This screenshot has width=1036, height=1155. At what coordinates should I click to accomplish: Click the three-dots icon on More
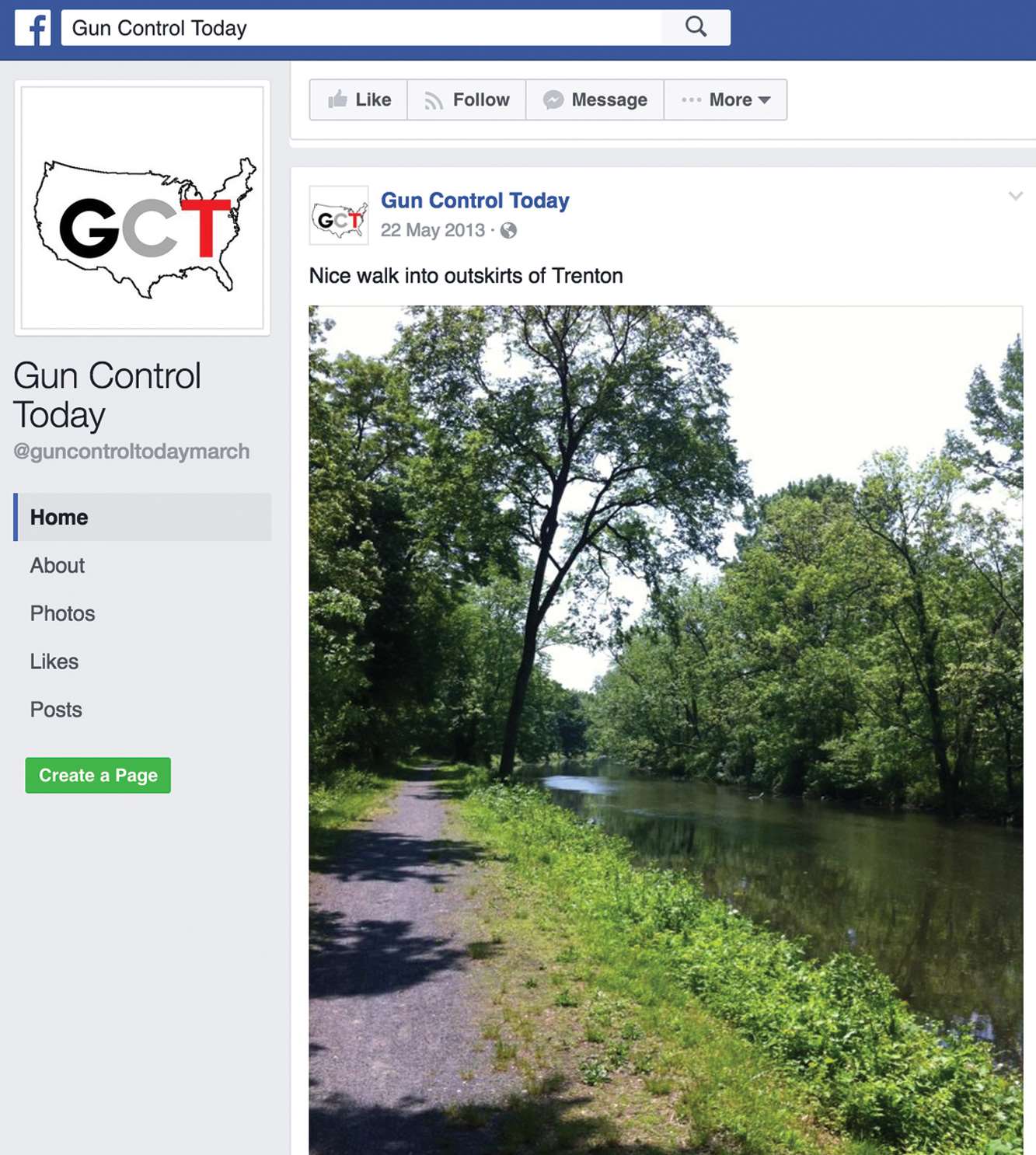click(691, 99)
